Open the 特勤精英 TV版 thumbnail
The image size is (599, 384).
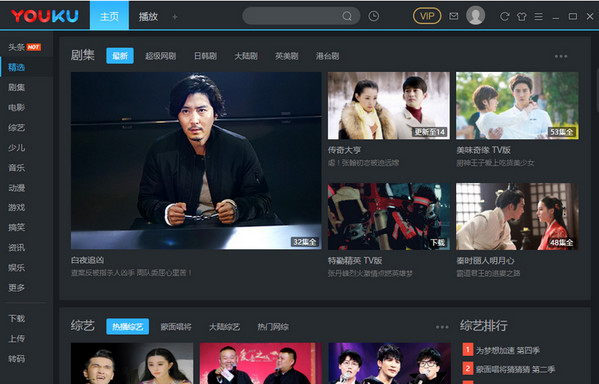click(x=389, y=216)
